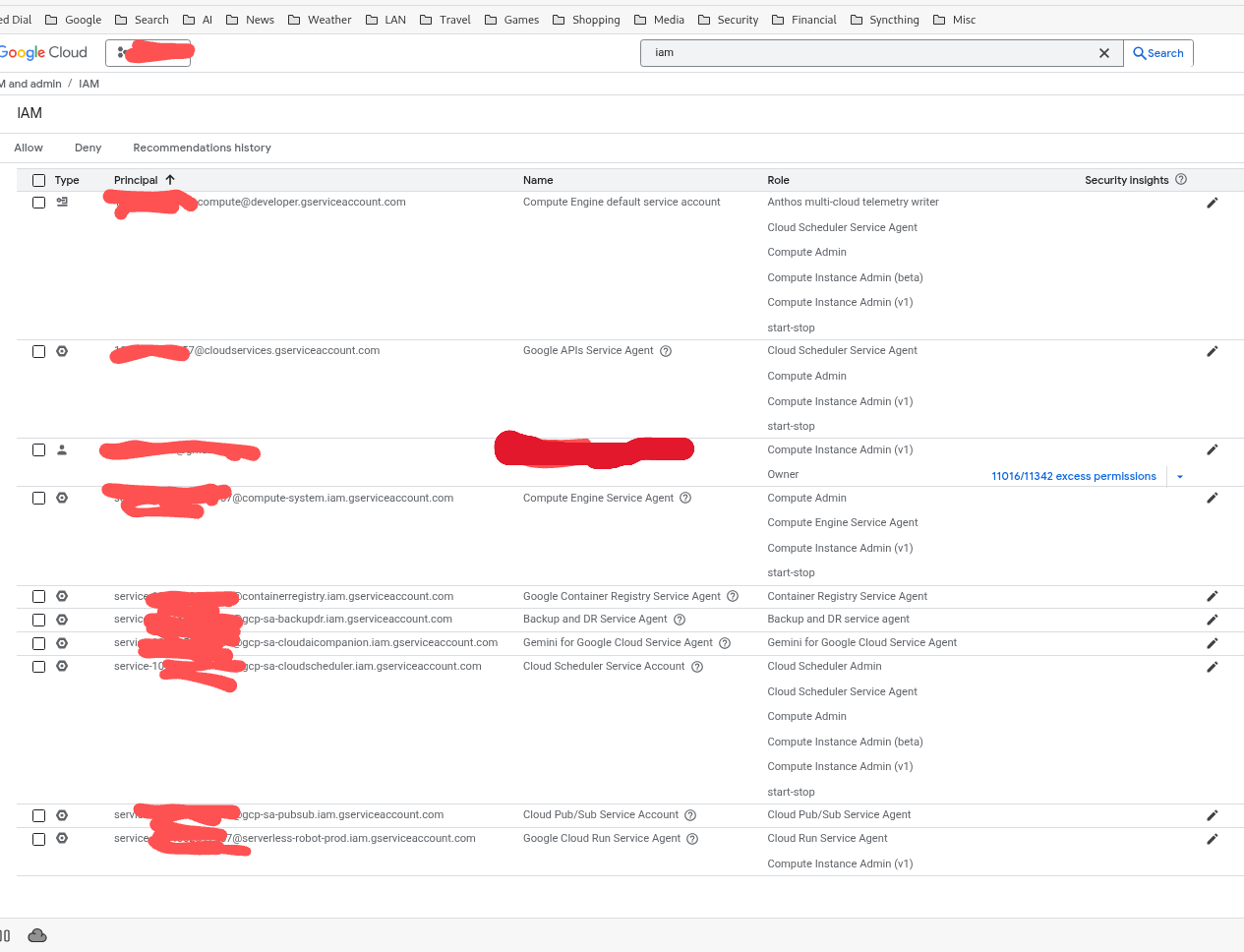This screenshot has height=952, width=1244.
Task: Check the serverless-robot-prod row checkbox
Action: pos(38,839)
